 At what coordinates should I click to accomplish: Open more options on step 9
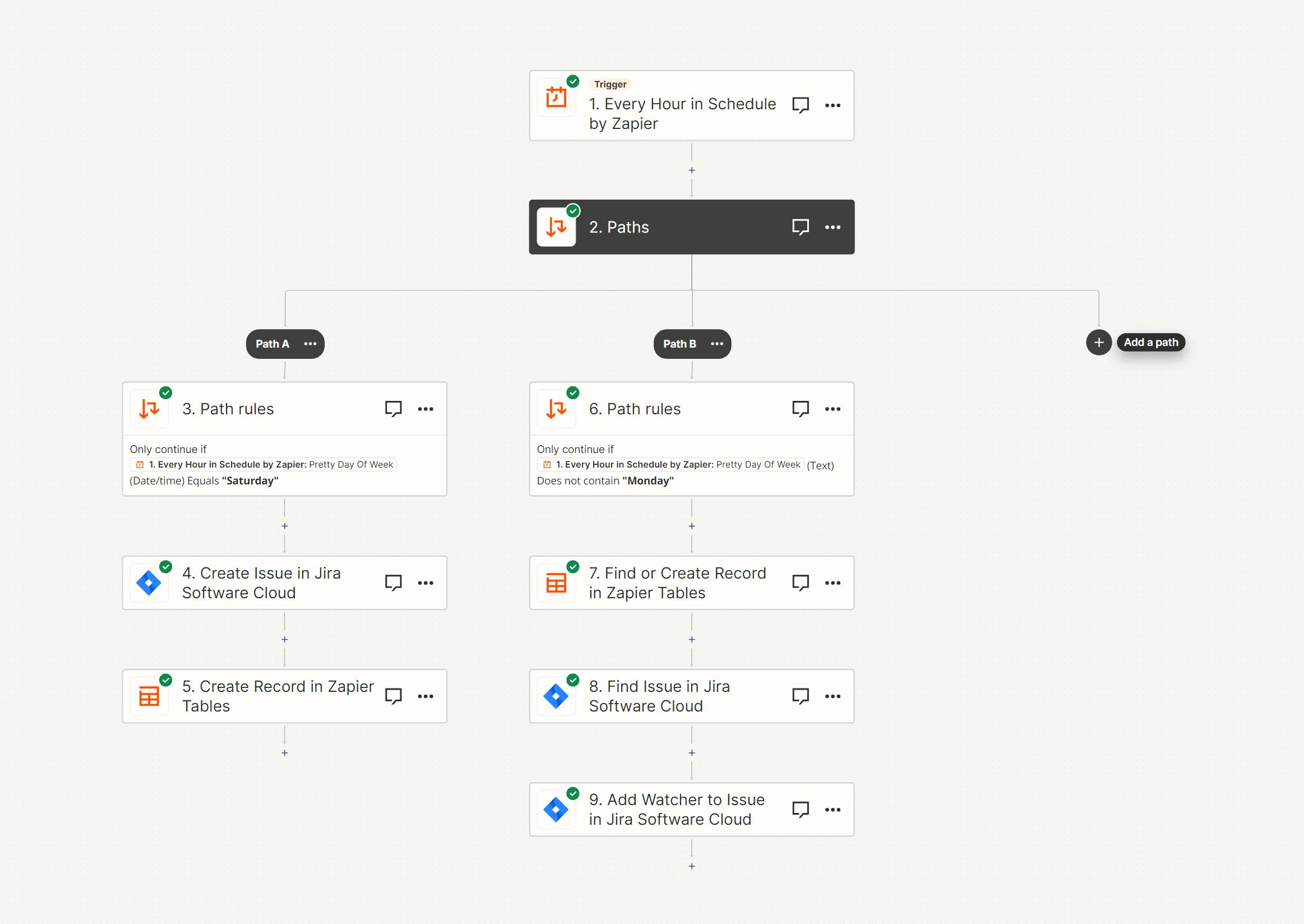pos(833,810)
